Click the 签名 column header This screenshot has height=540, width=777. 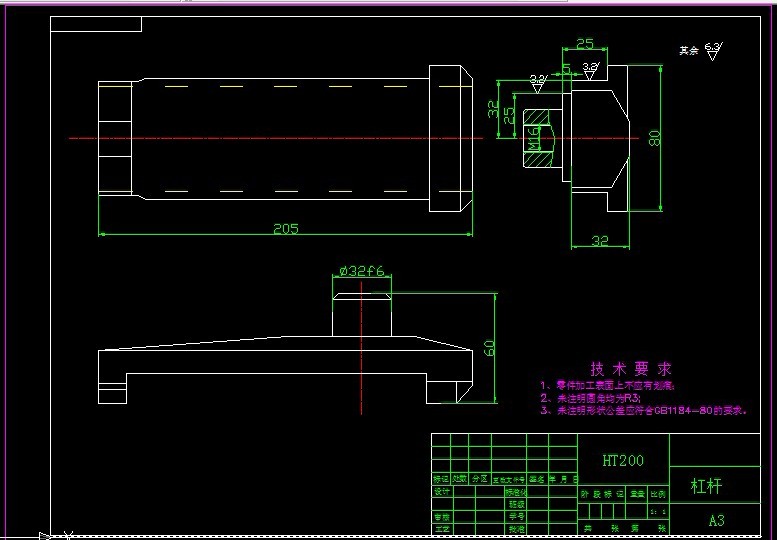click(x=537, y=479)
